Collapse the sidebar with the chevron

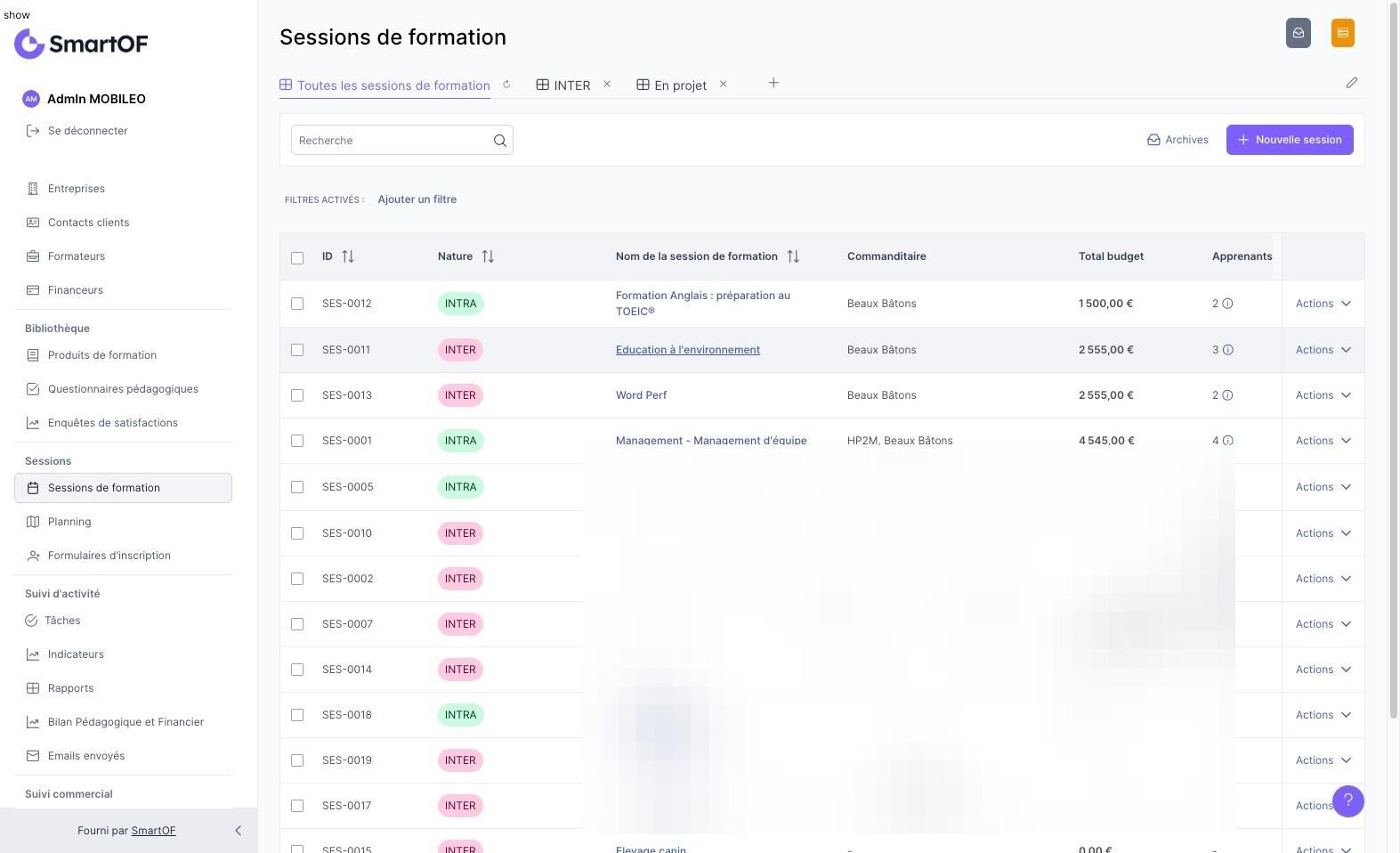pyautogui.click(x=238, y=831)
